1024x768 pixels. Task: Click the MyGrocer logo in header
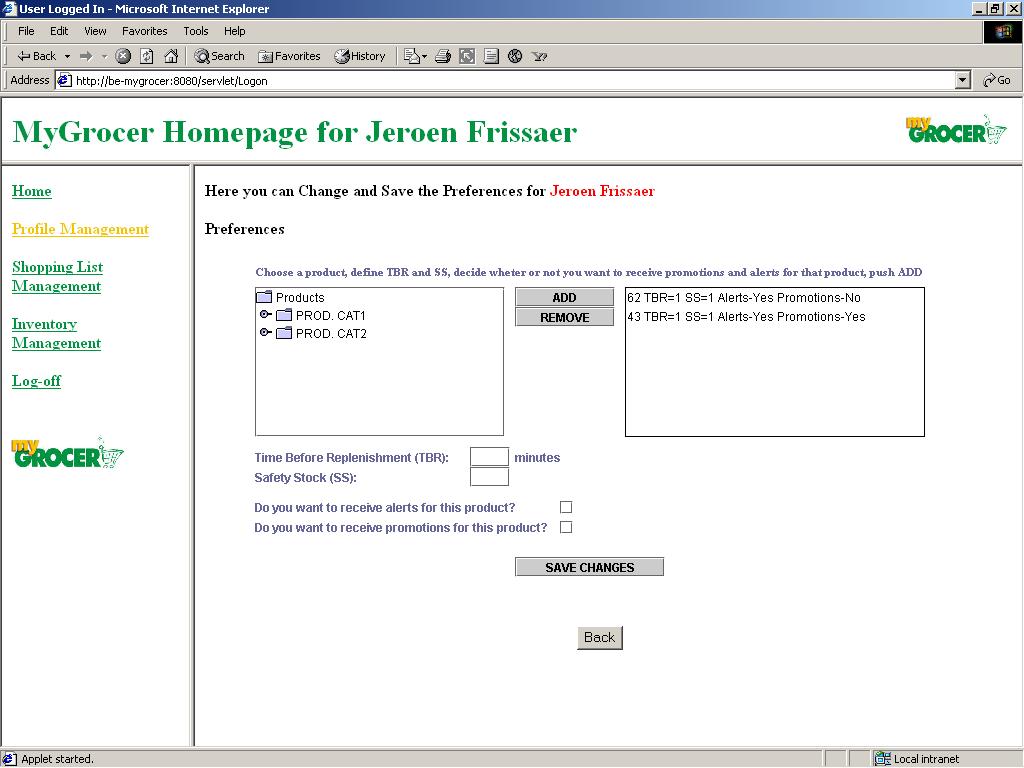(956, 129)
